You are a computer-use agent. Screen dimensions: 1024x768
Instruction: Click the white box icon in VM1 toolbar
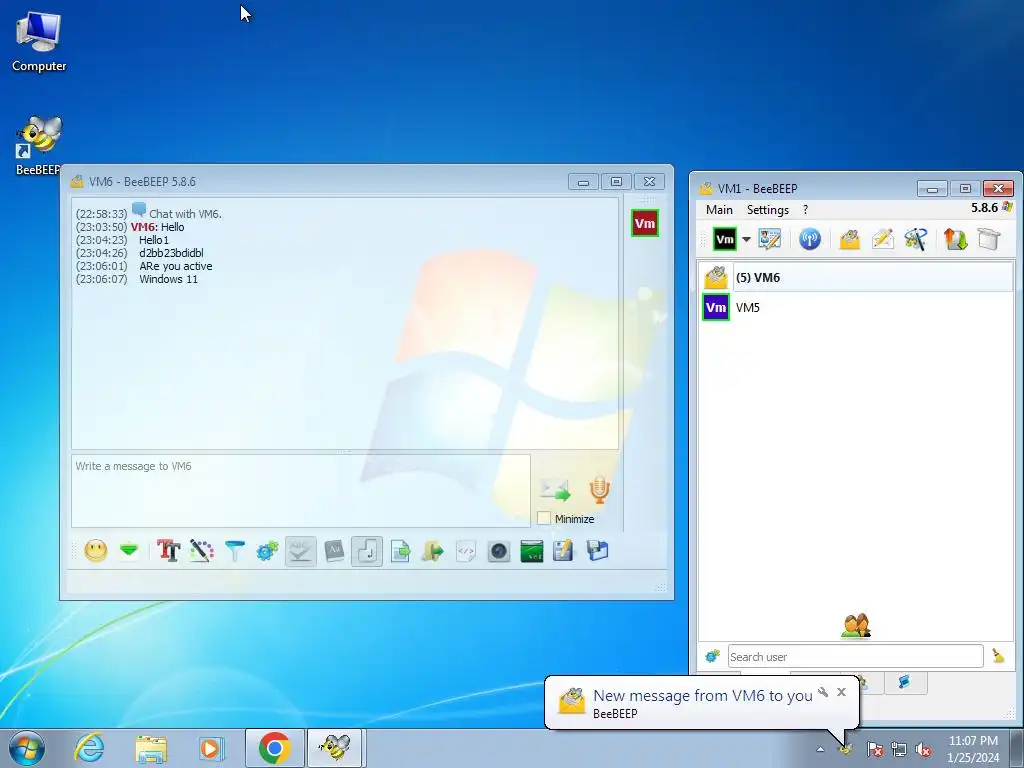(989, 239)
